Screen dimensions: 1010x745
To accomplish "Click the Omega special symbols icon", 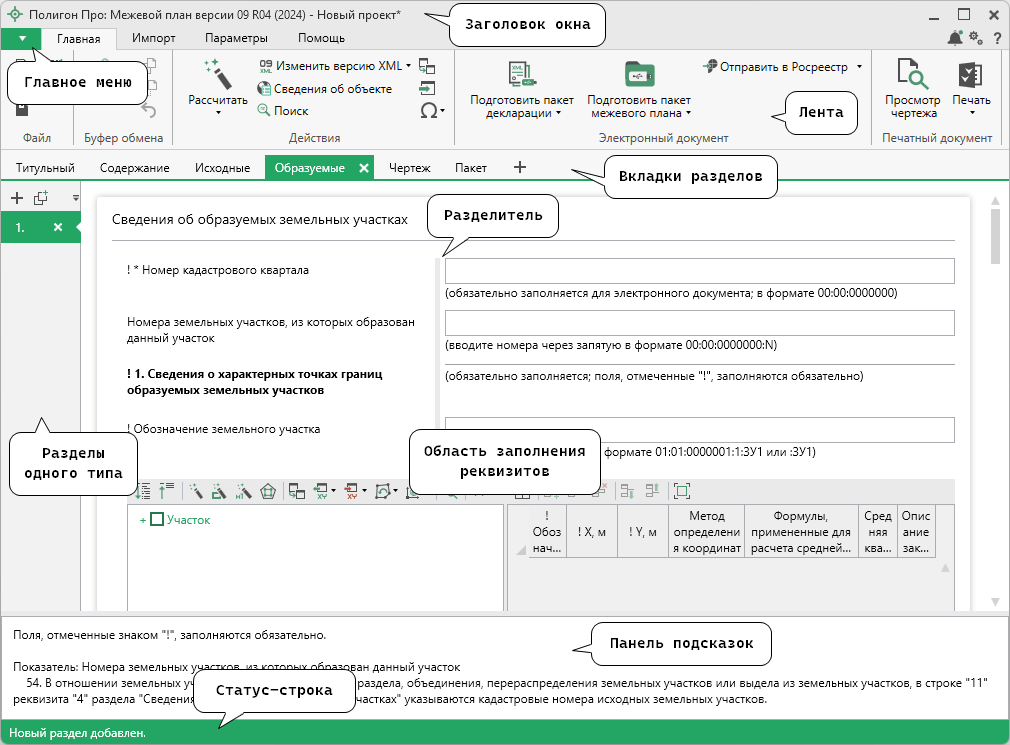I will 429,111.
